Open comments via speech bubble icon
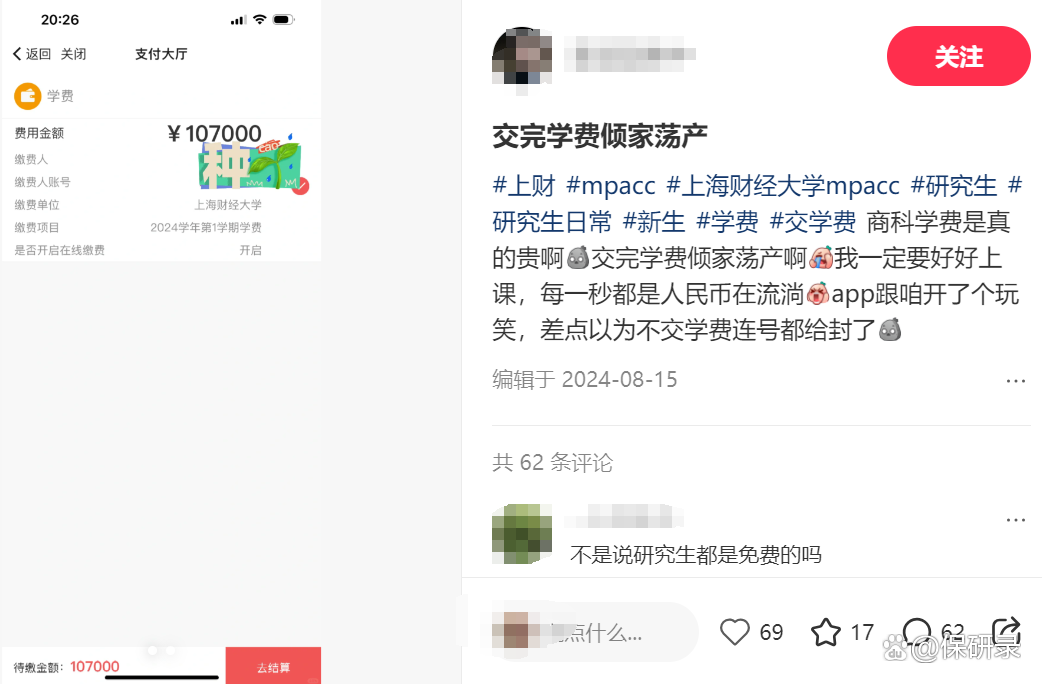The width and height of the screenshot is (1042, 684). pos(917,631)
